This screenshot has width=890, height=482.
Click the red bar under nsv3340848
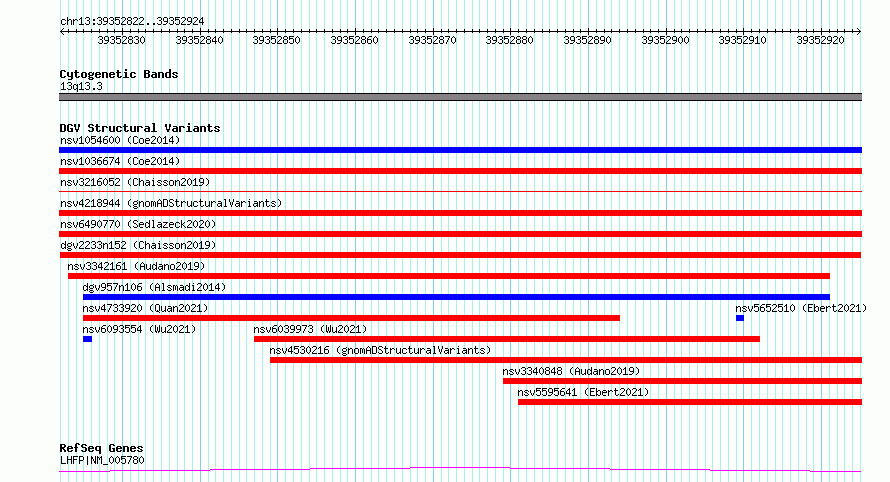point(682,381)
